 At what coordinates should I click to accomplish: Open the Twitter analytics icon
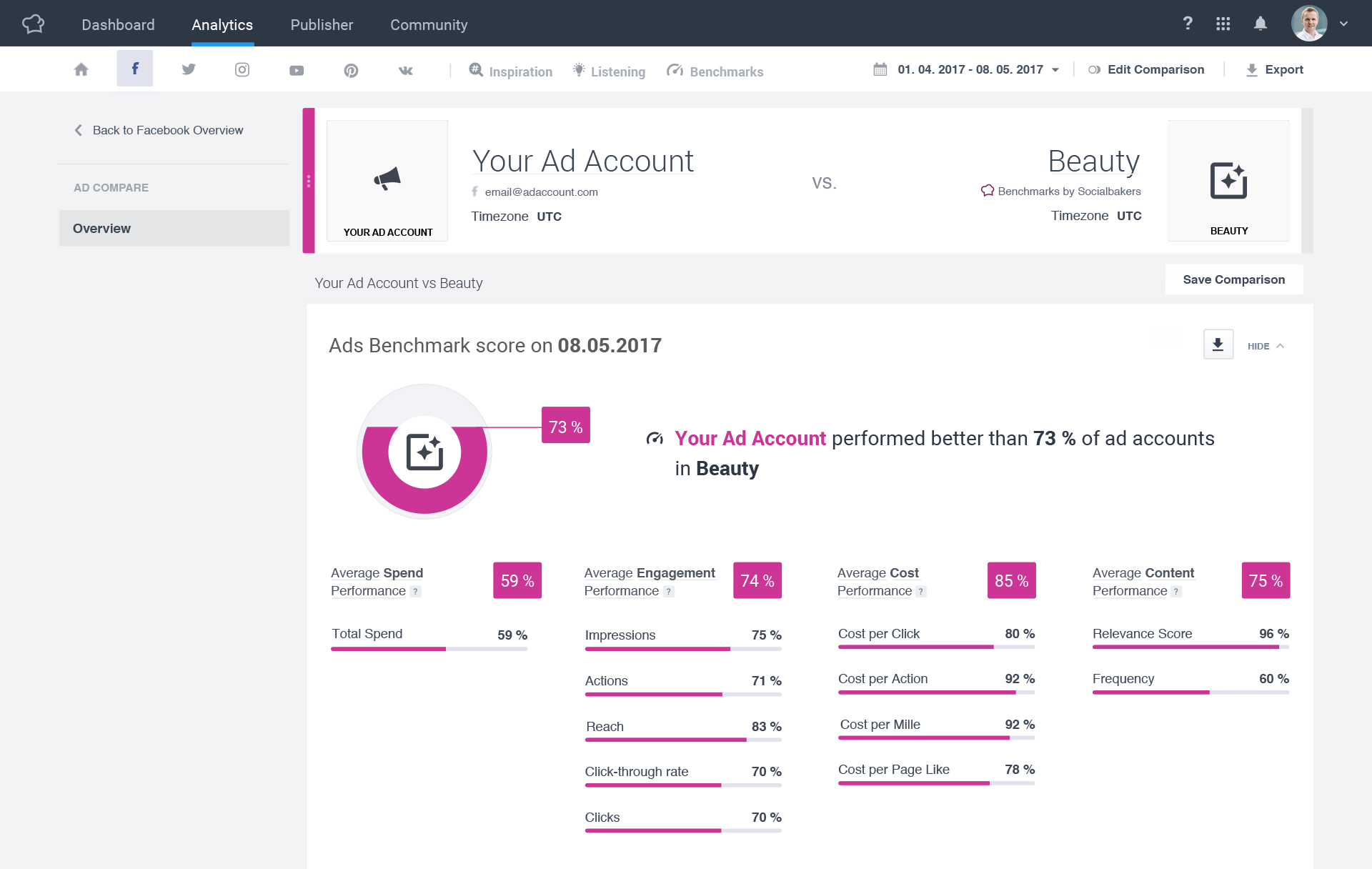(189, 69)
